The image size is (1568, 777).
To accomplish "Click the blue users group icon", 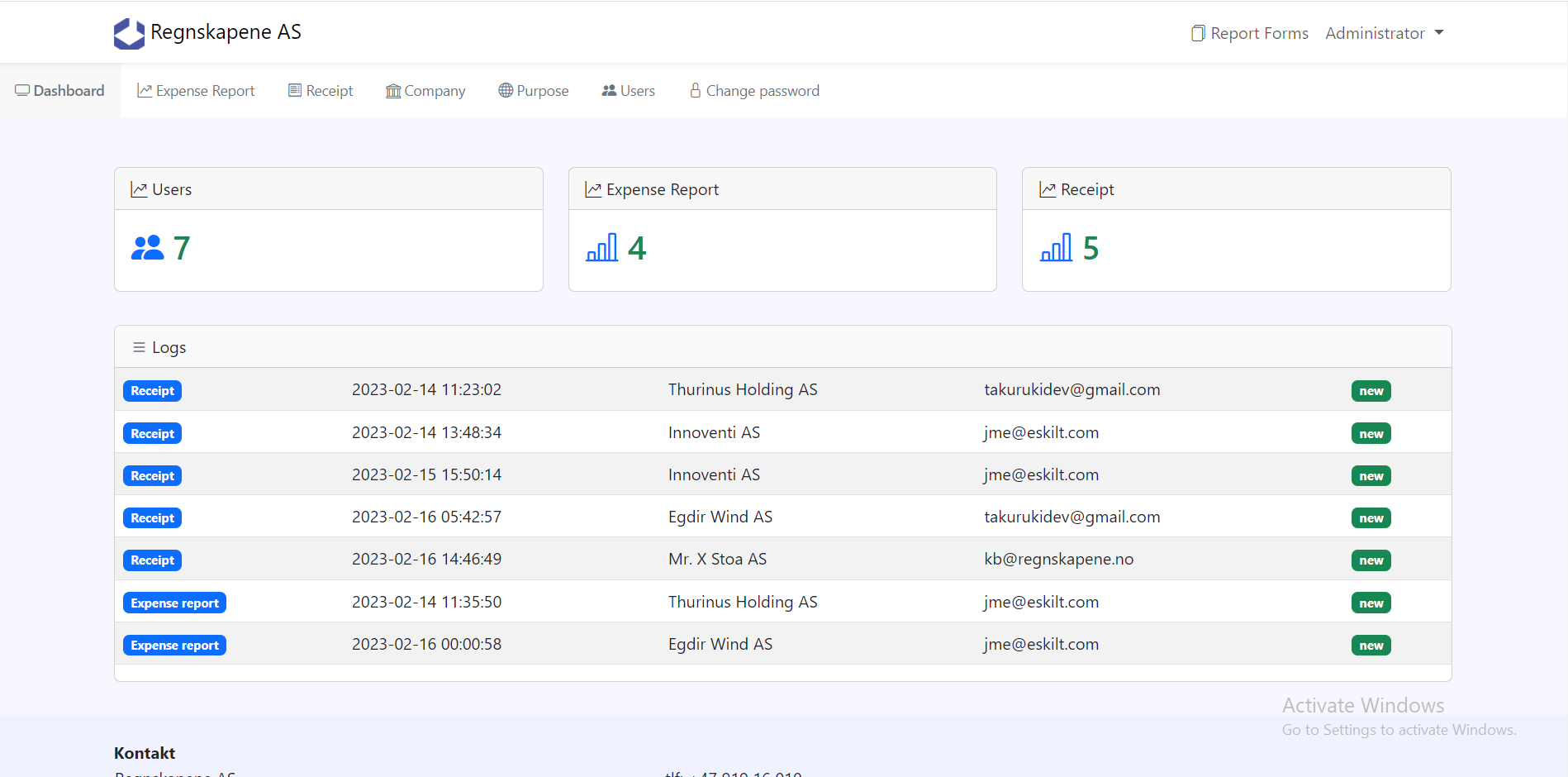I will tap(148, 248).
